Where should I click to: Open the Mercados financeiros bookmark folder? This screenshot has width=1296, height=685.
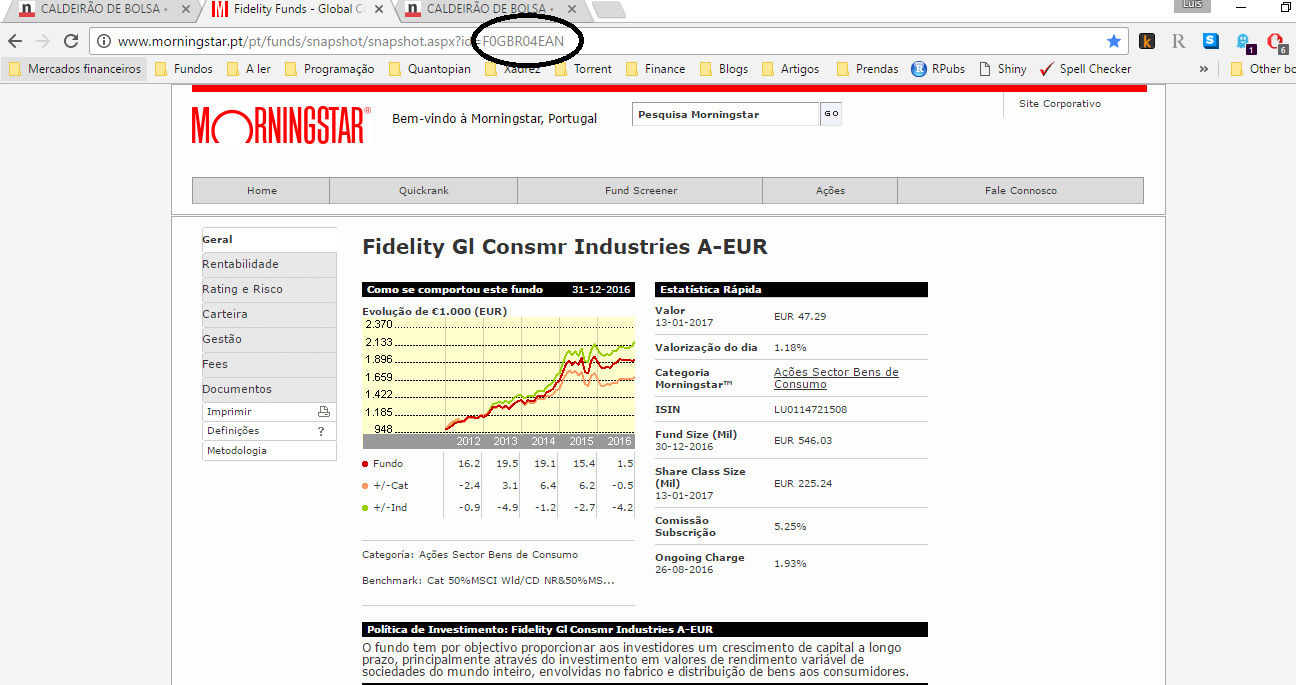click(x=76, y=69)
